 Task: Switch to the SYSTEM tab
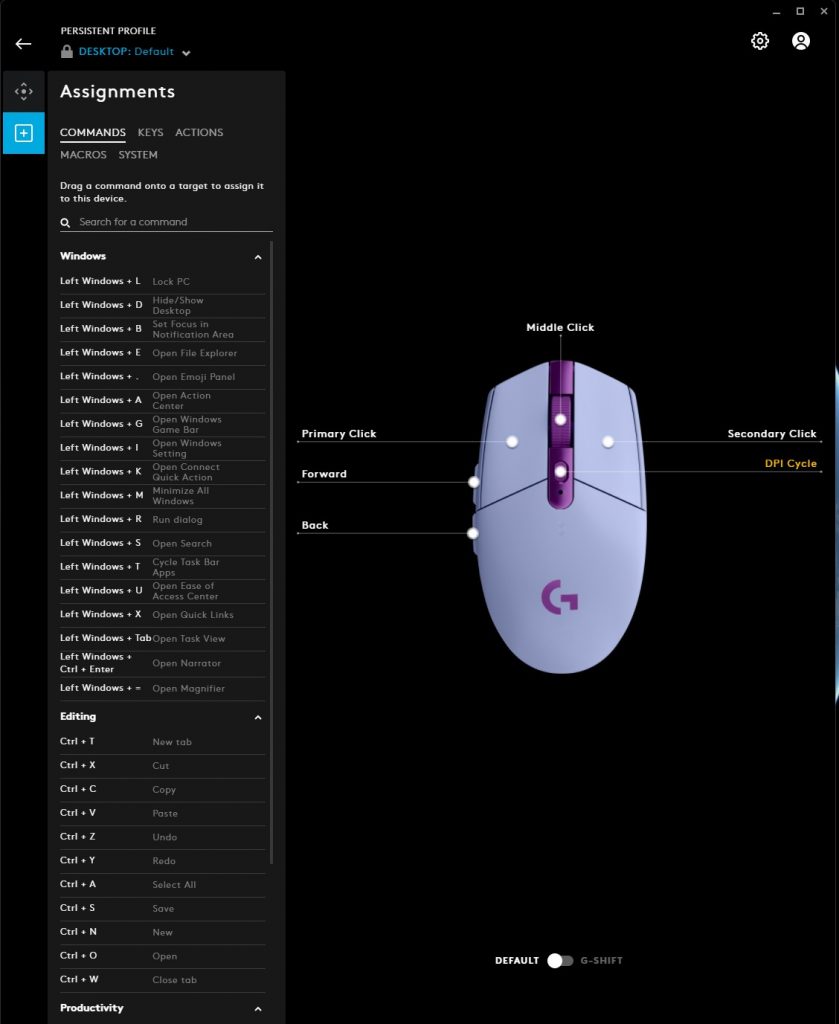point(138,155)
